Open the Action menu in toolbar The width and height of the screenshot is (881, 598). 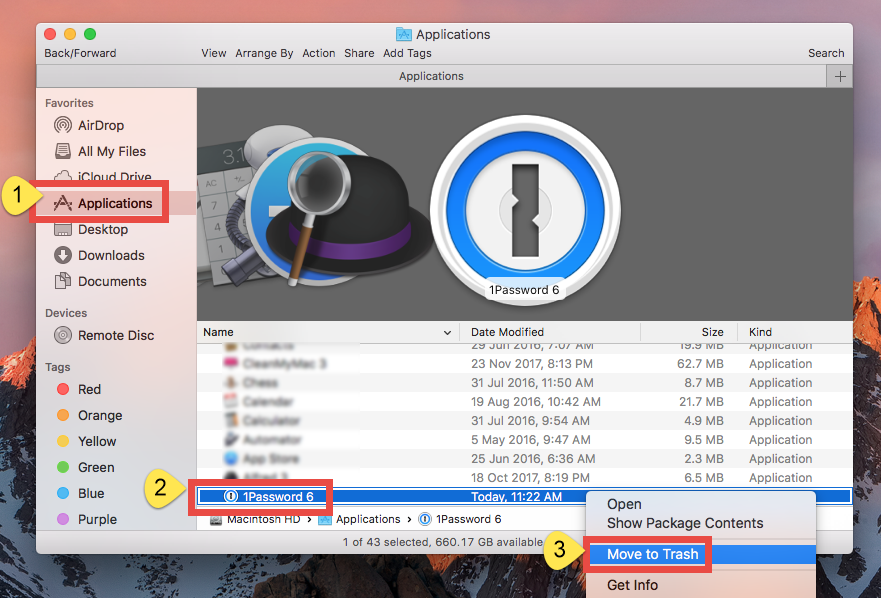point(318,53)
